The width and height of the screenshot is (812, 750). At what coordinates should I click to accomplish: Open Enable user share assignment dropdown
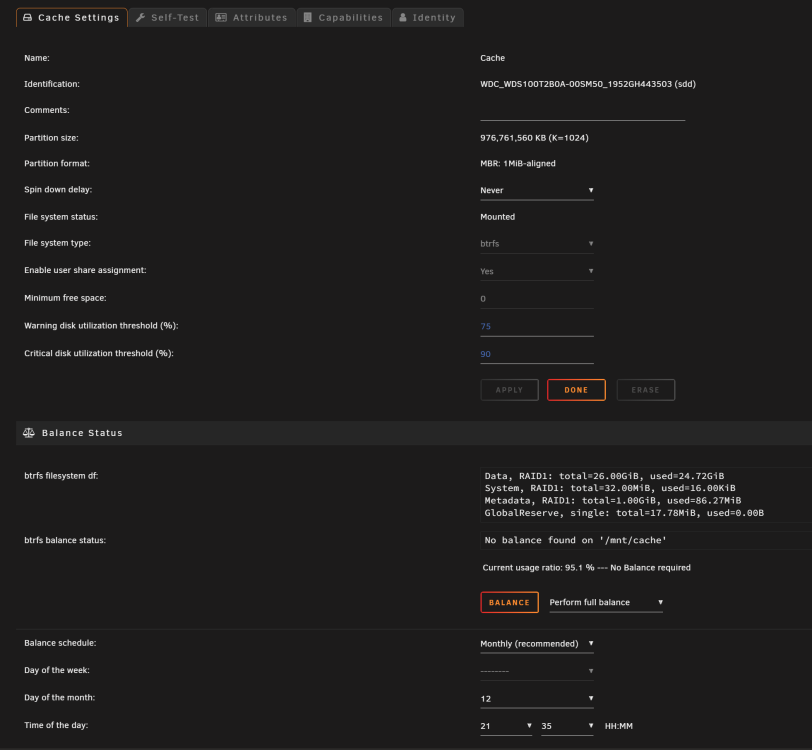click(x=536, y=271)
